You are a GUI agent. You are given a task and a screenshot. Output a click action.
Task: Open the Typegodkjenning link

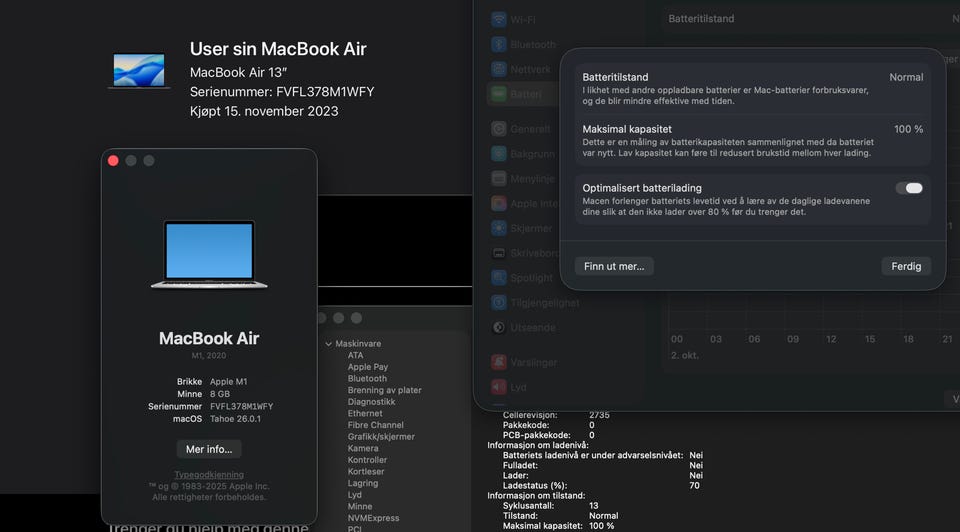click(209, 474)
